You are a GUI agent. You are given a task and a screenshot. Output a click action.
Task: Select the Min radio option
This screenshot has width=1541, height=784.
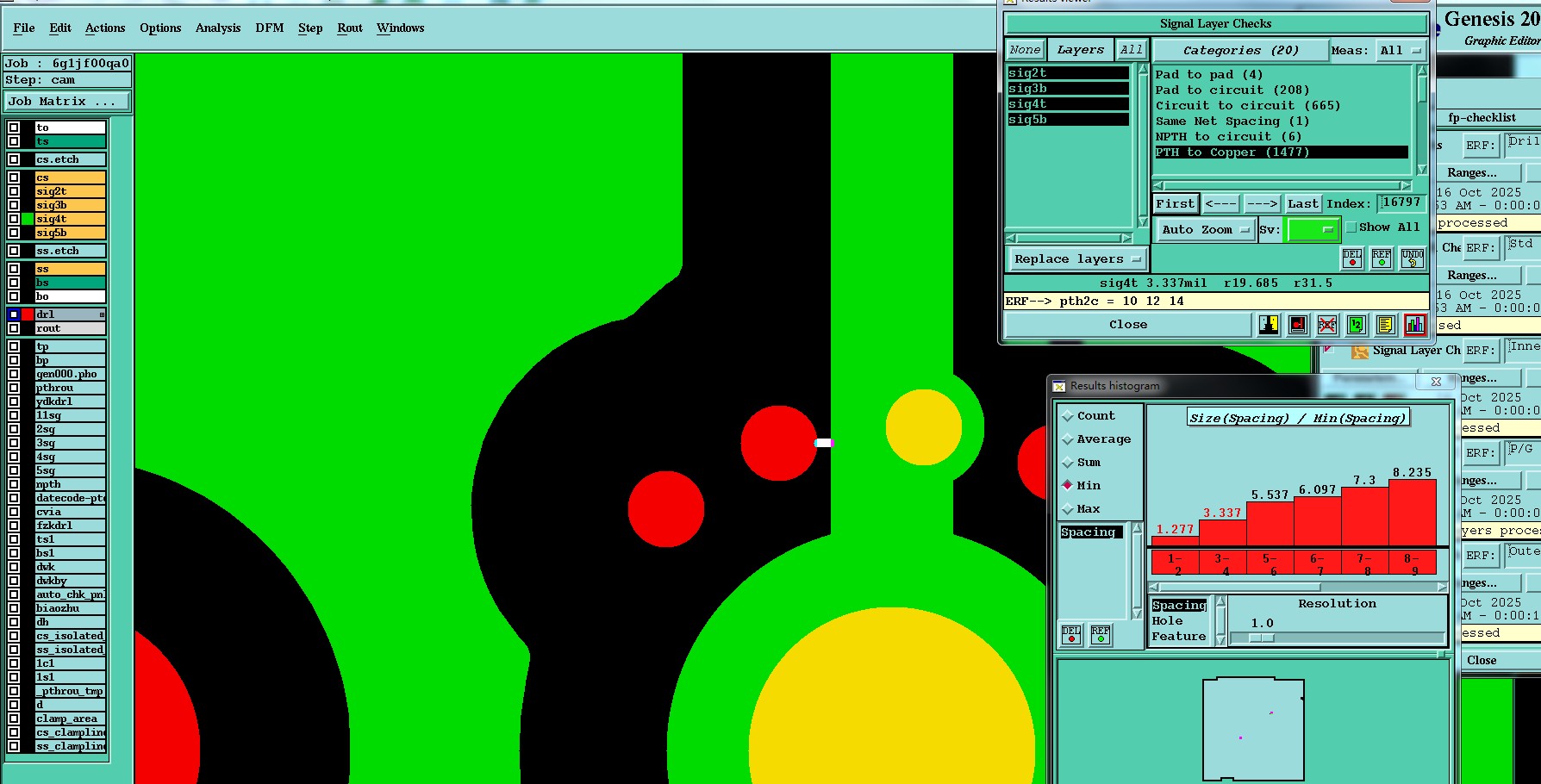[1069, 486]
